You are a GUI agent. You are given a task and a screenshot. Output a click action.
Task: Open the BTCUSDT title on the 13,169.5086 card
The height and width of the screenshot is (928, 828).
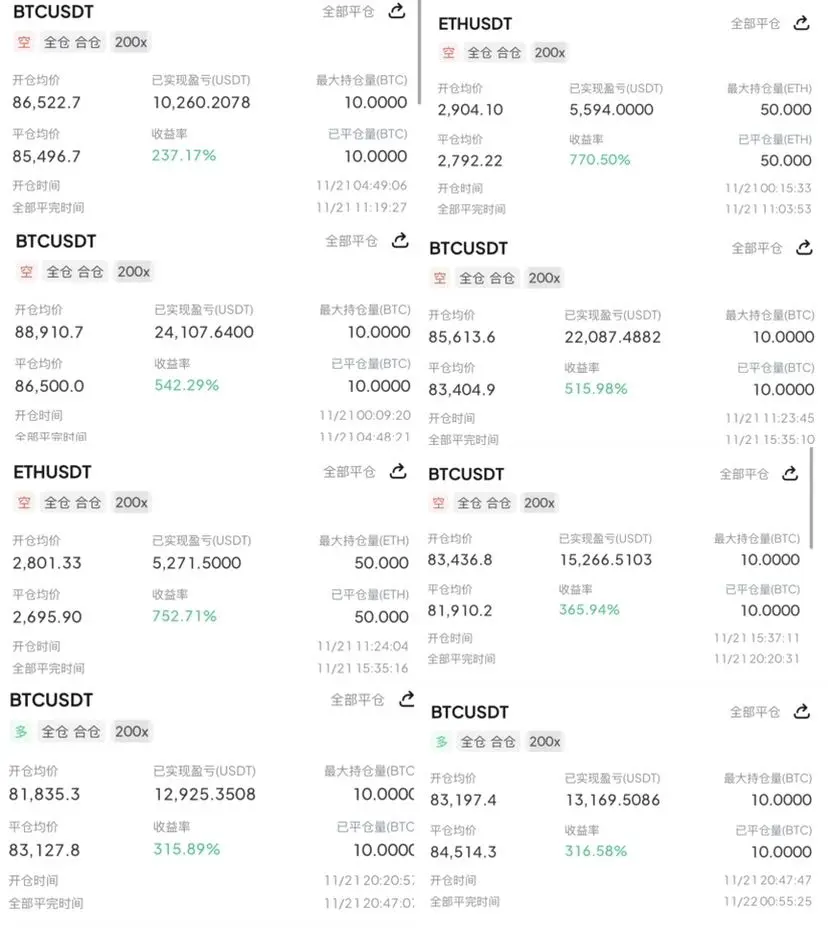[470, 712]
